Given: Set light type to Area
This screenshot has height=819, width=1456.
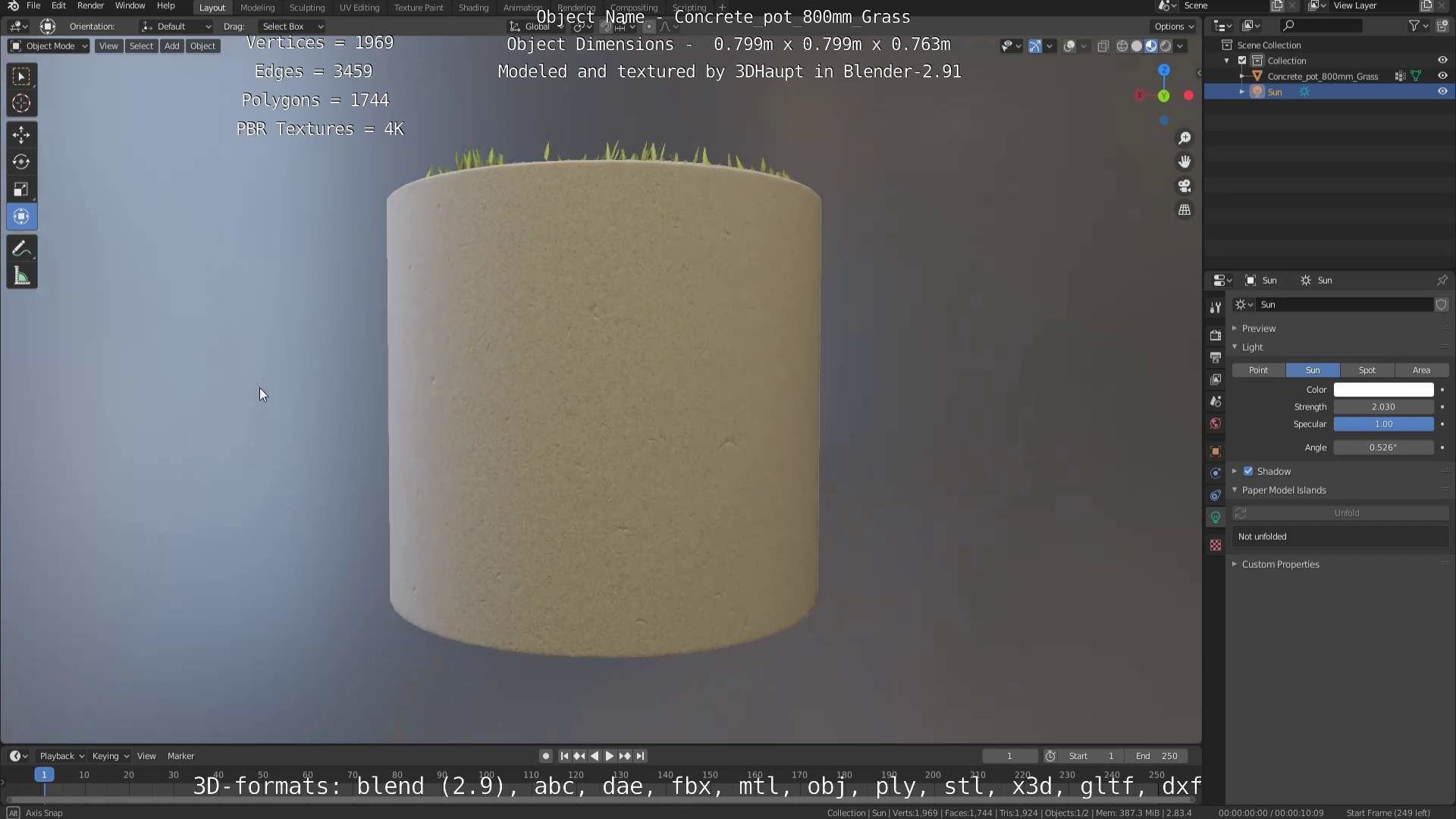Looking at the screenshot, I should tap(1422, 370).
